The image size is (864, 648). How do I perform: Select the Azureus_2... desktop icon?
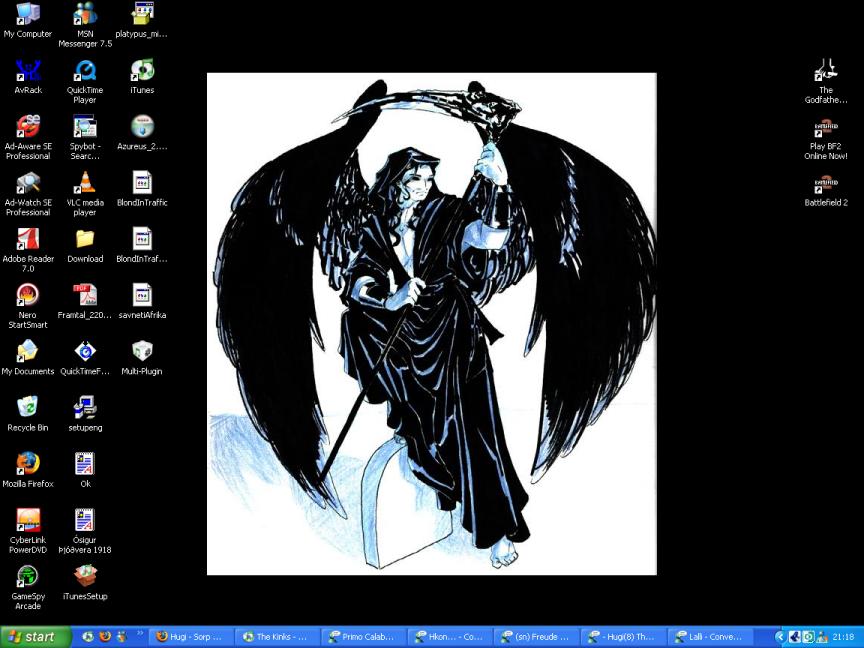[142, 133]
